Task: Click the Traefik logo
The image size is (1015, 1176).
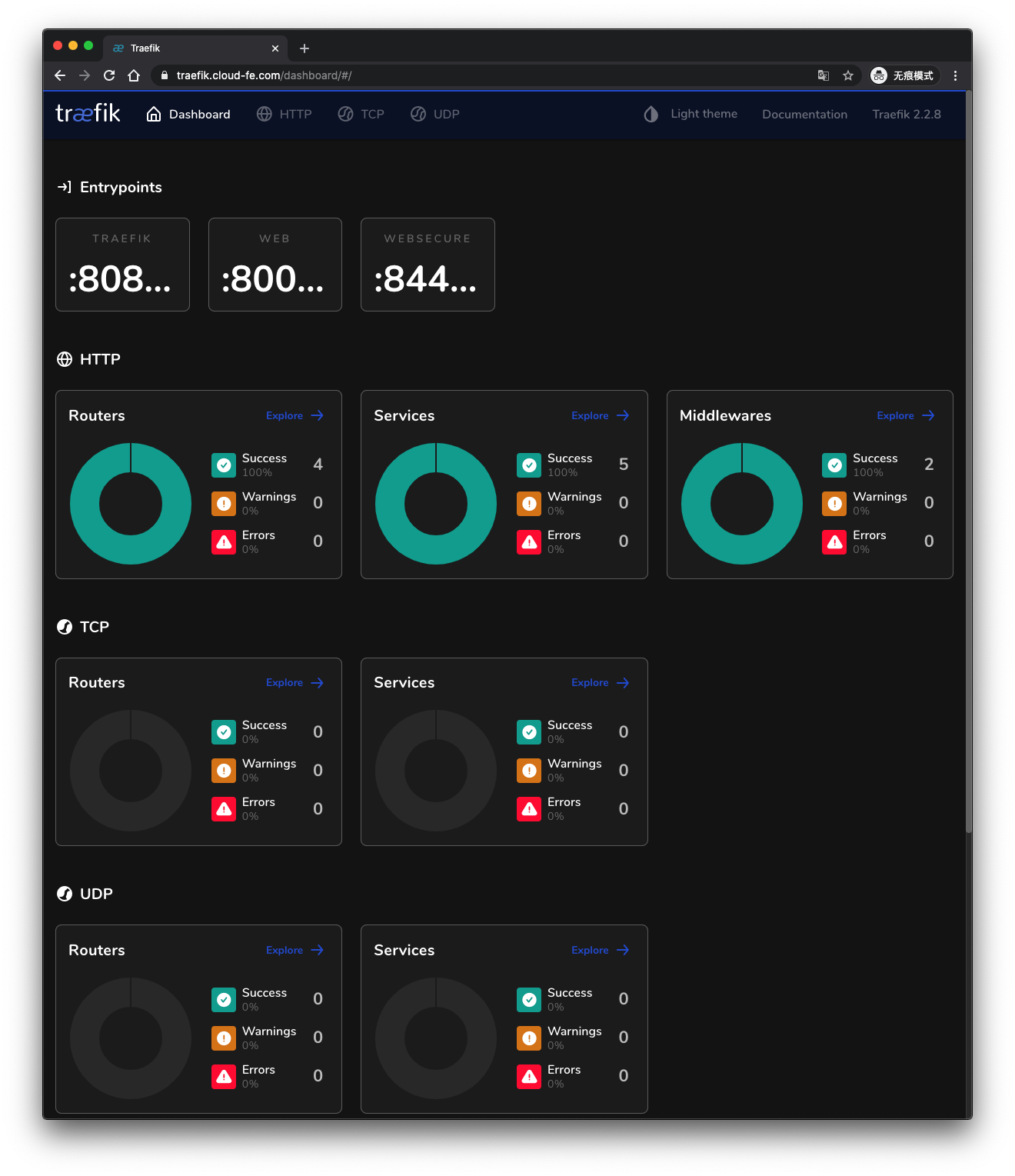Action: (88, 114)
